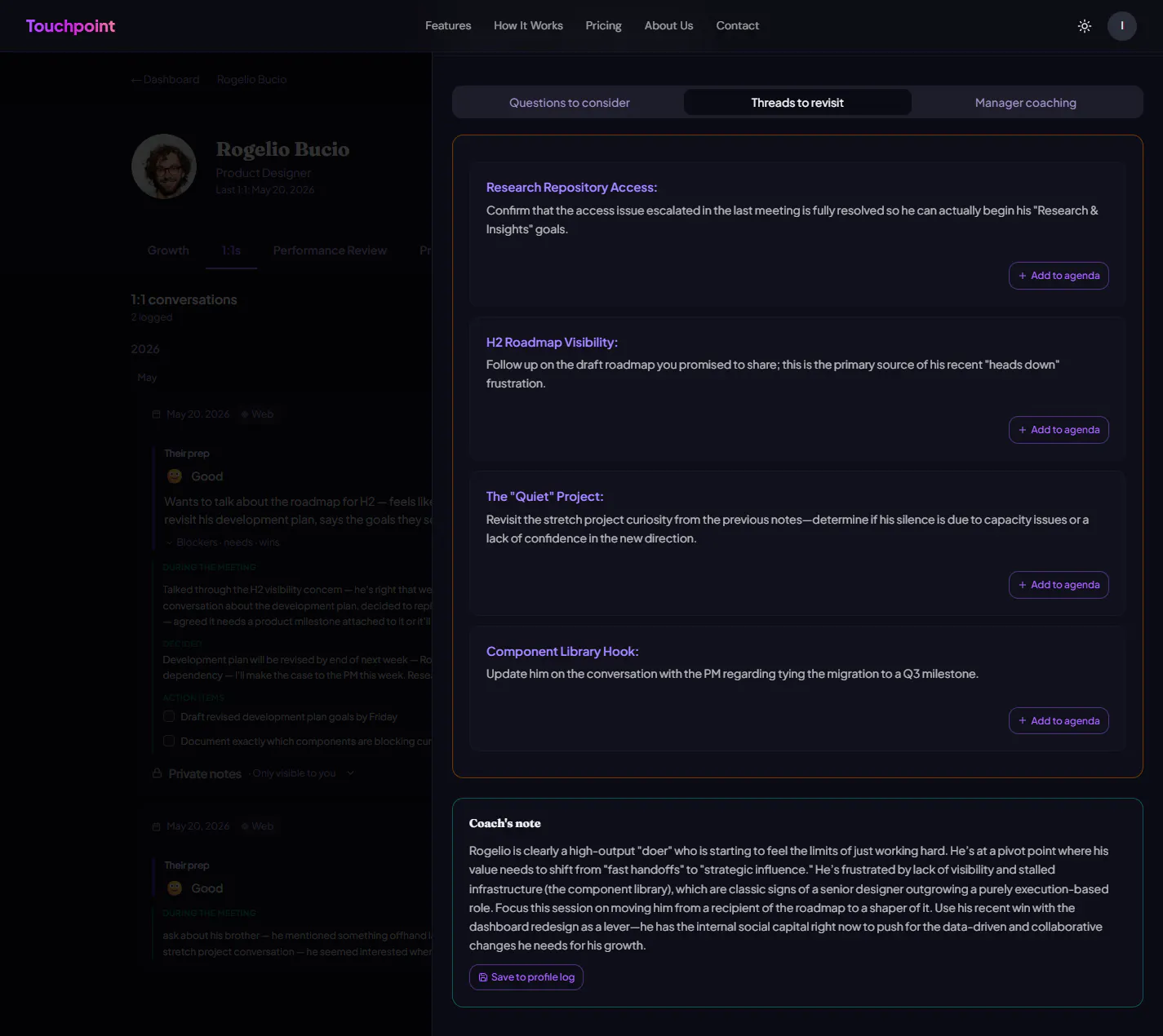The height and width of the screenshot is (1036, 1163).
Task: Select the Threads to revisit tab
Action: tap(797, 103)
